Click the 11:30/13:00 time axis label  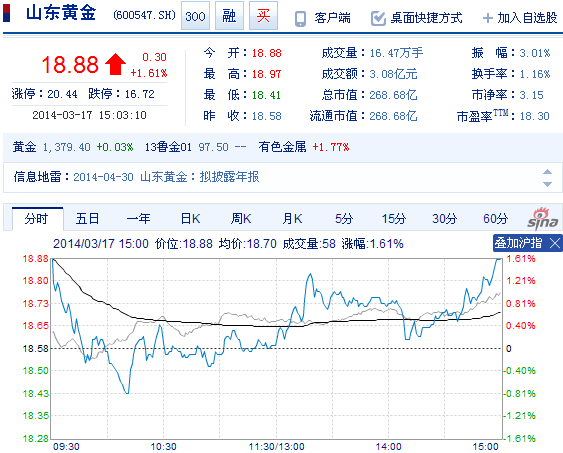pos(276,447)
